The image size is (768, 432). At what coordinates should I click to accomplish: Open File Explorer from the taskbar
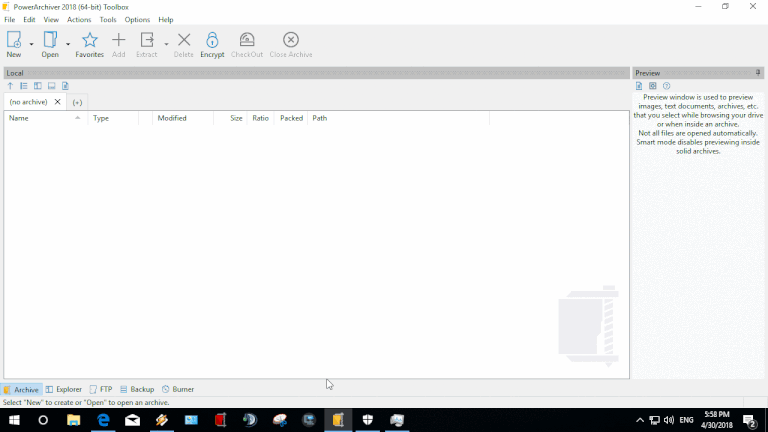pos(73,420)
